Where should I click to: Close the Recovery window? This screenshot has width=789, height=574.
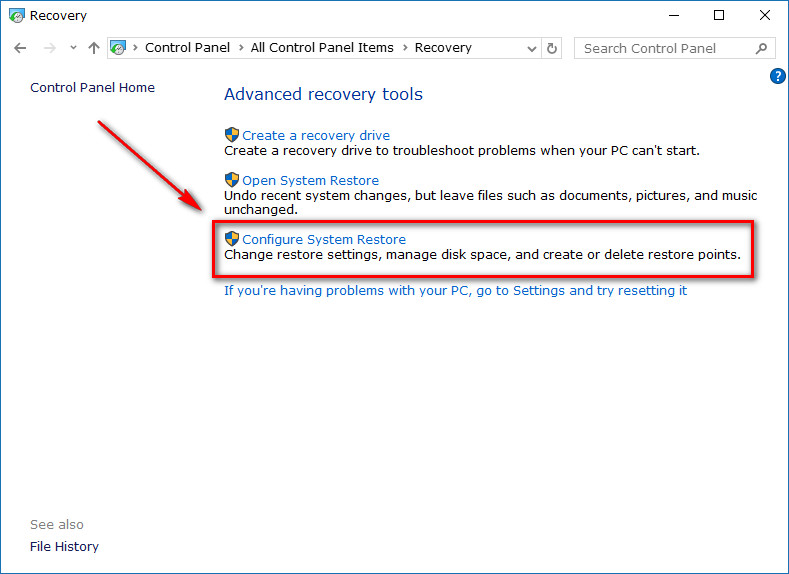pyautogui.click(x=764, y=16)
